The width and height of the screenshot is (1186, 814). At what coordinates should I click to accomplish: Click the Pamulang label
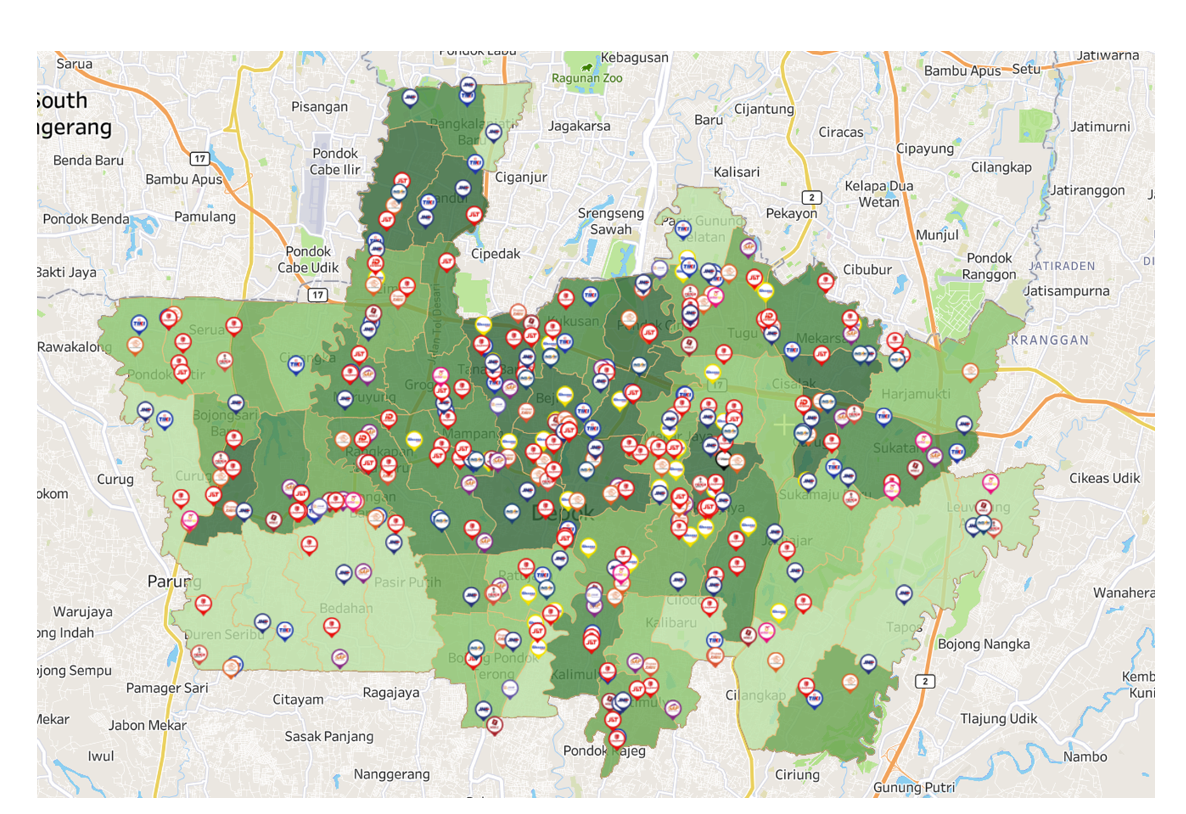205,216
